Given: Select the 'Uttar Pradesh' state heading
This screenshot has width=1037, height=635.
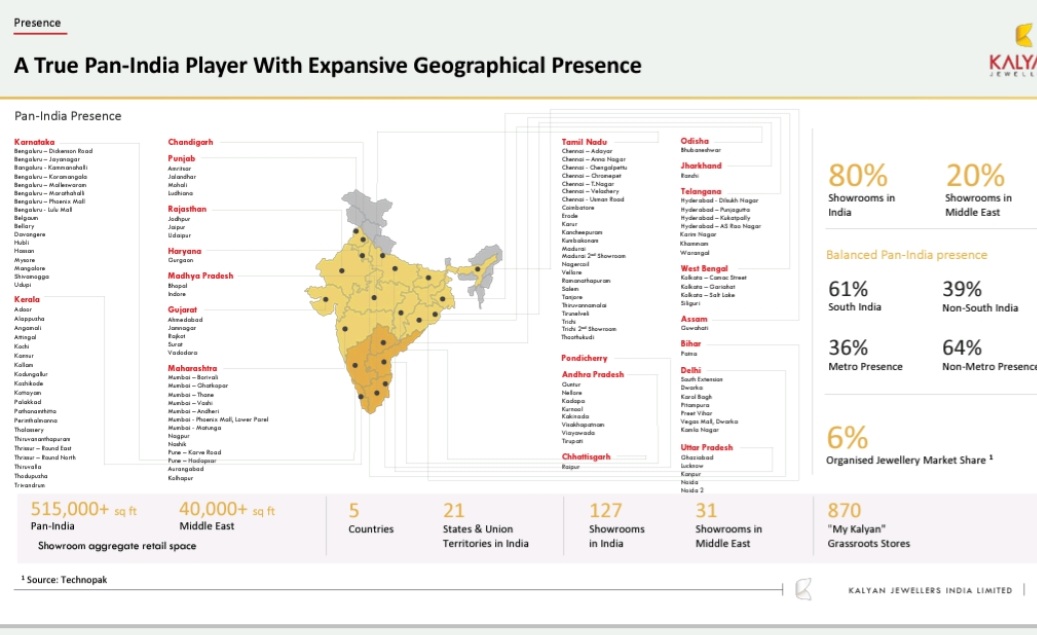Looking at the screenshot, I should pos(707,448).
